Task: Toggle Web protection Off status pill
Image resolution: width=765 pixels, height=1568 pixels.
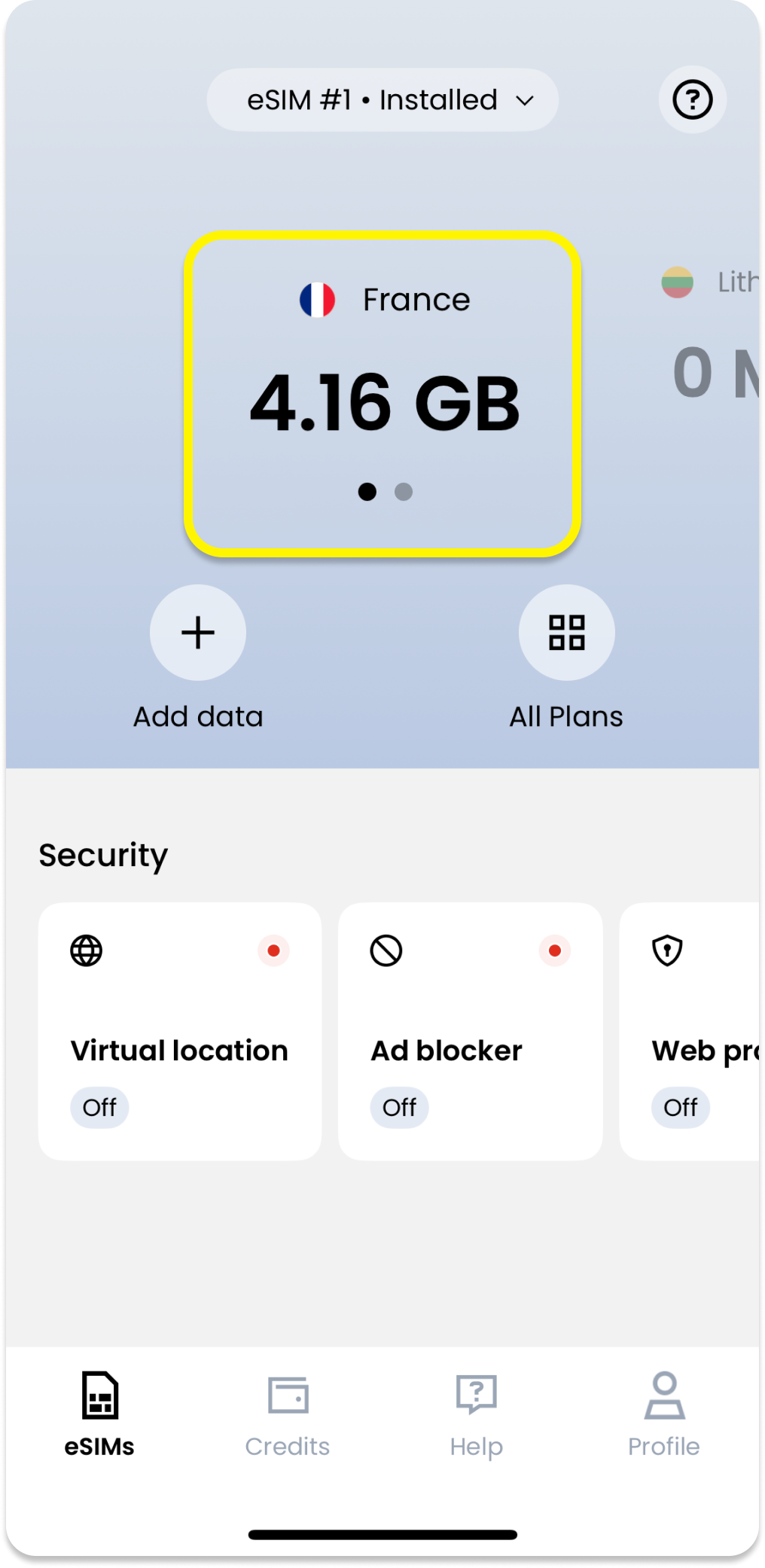Action: click(680, 1107)
